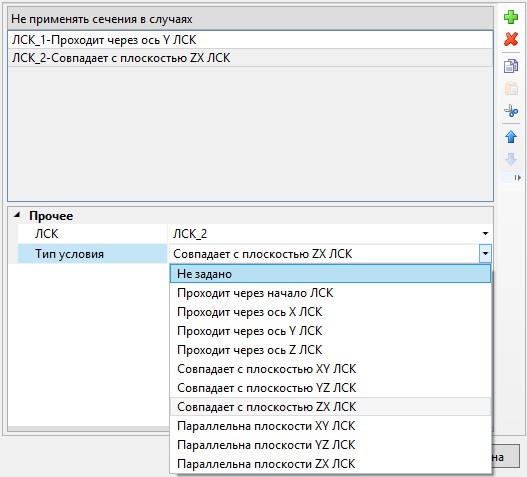
Task: Click the copy icon in side toolbar
Action: (x=511, y=66)
